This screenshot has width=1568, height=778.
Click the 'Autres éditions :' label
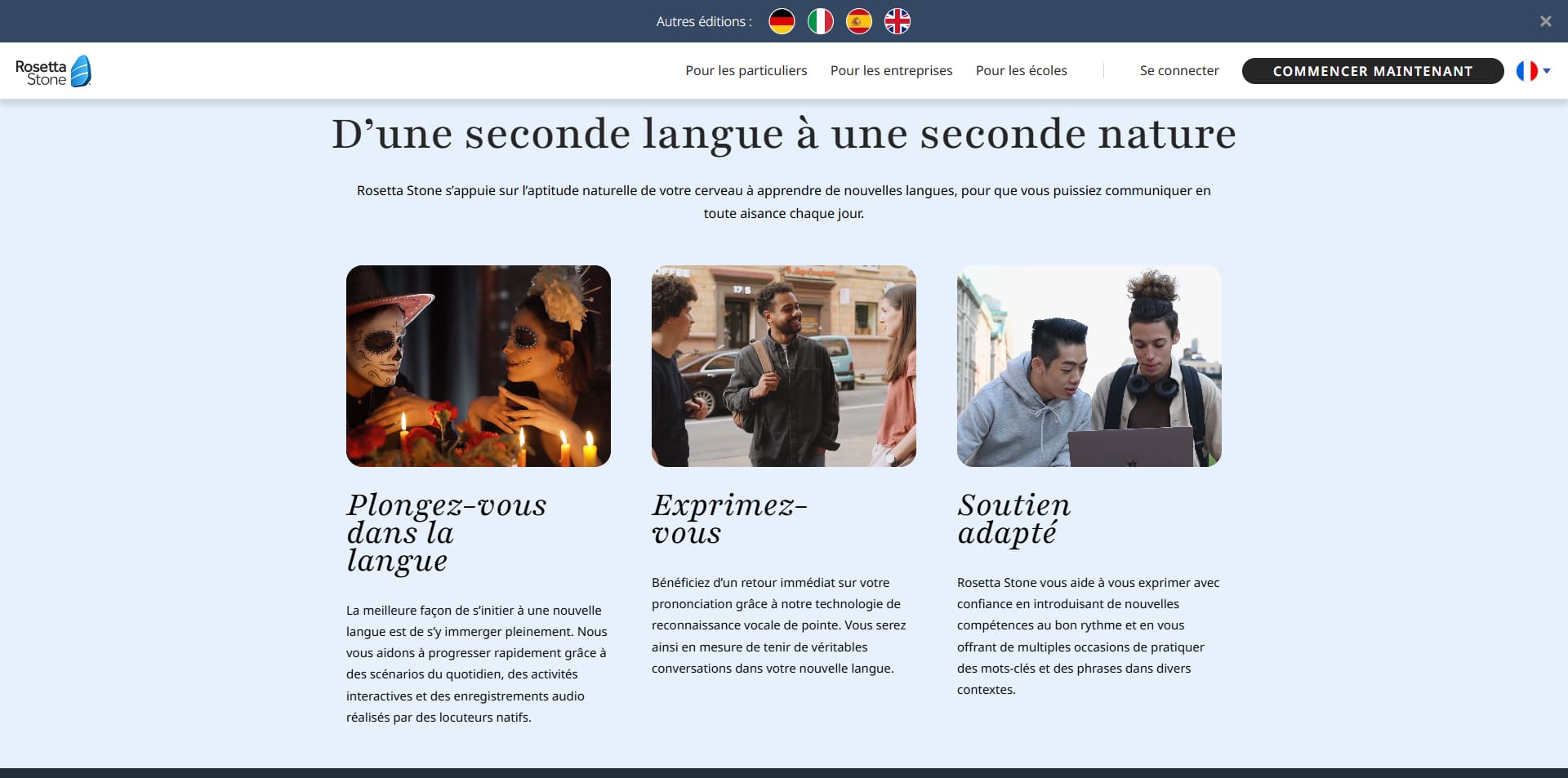(704, 22)
